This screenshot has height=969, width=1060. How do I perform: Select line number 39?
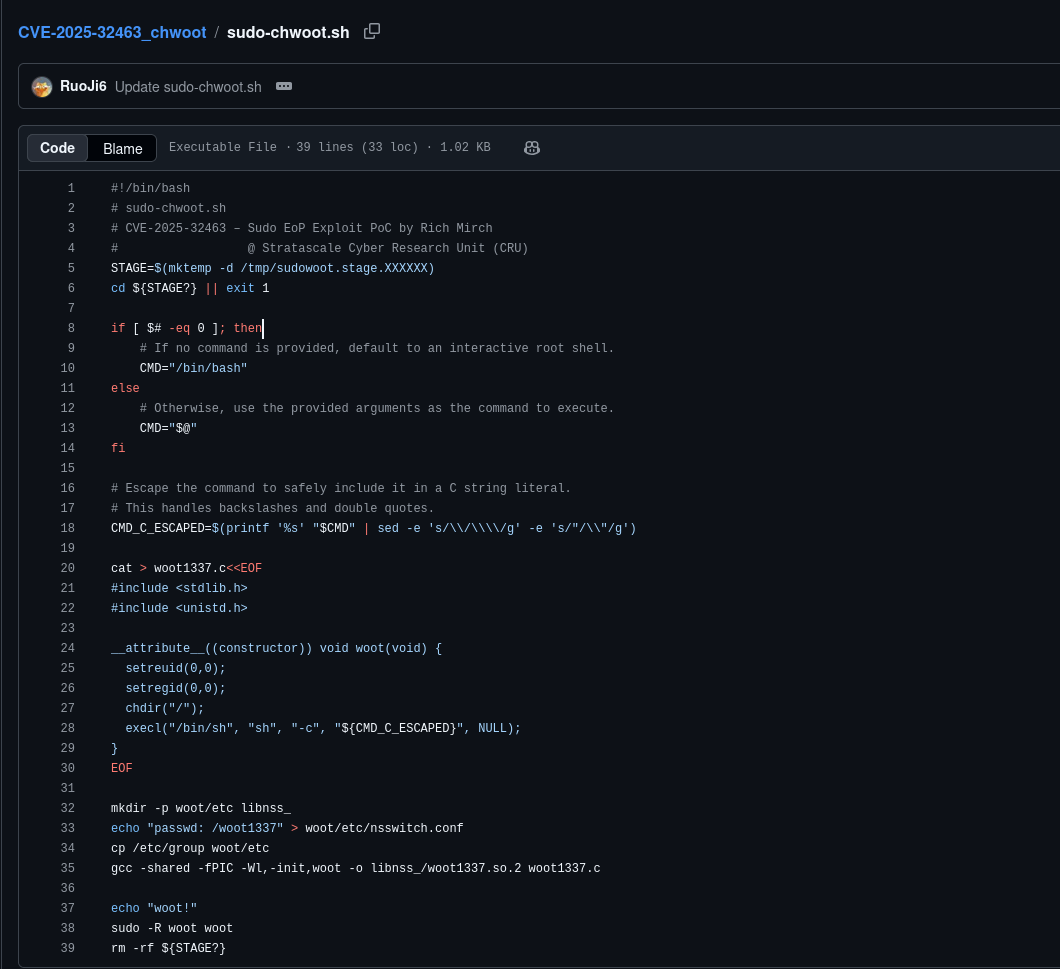point(68,948)
